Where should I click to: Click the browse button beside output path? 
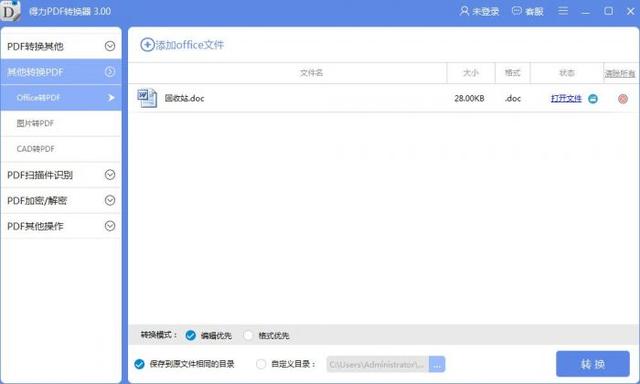click(x=437, y=364)
